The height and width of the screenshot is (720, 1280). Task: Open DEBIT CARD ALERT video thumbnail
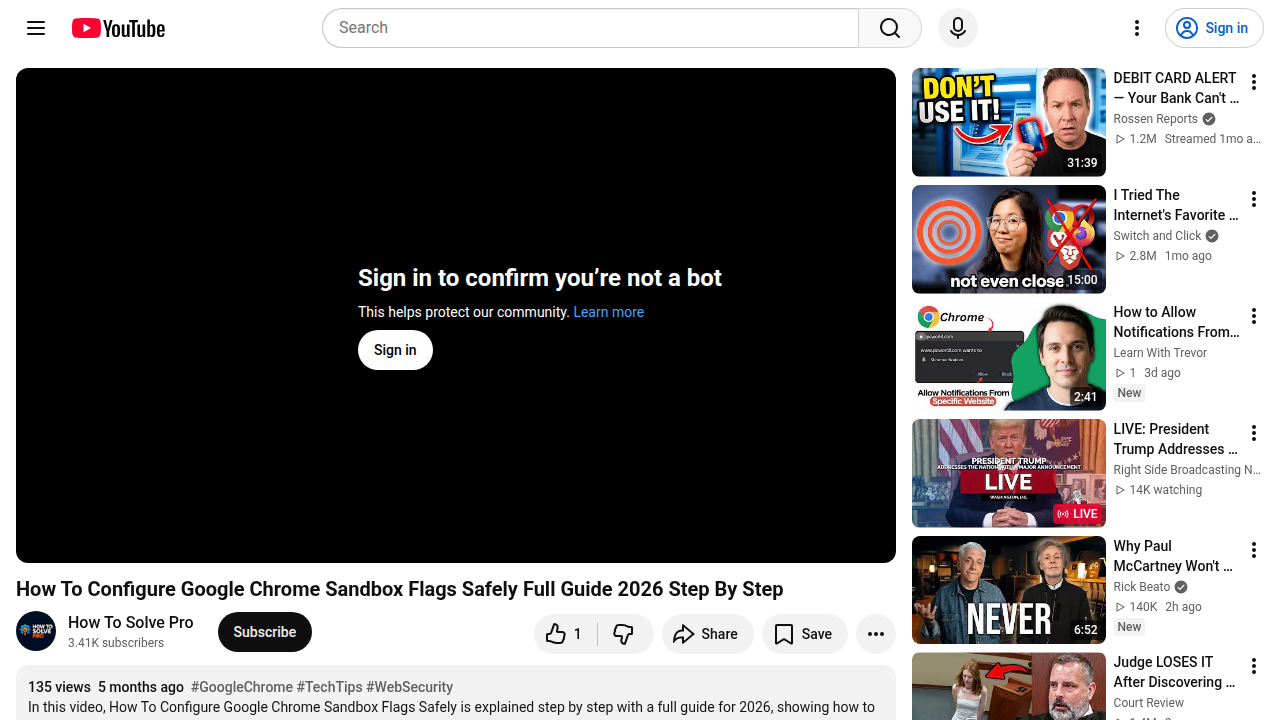[x=1009, y=122]
